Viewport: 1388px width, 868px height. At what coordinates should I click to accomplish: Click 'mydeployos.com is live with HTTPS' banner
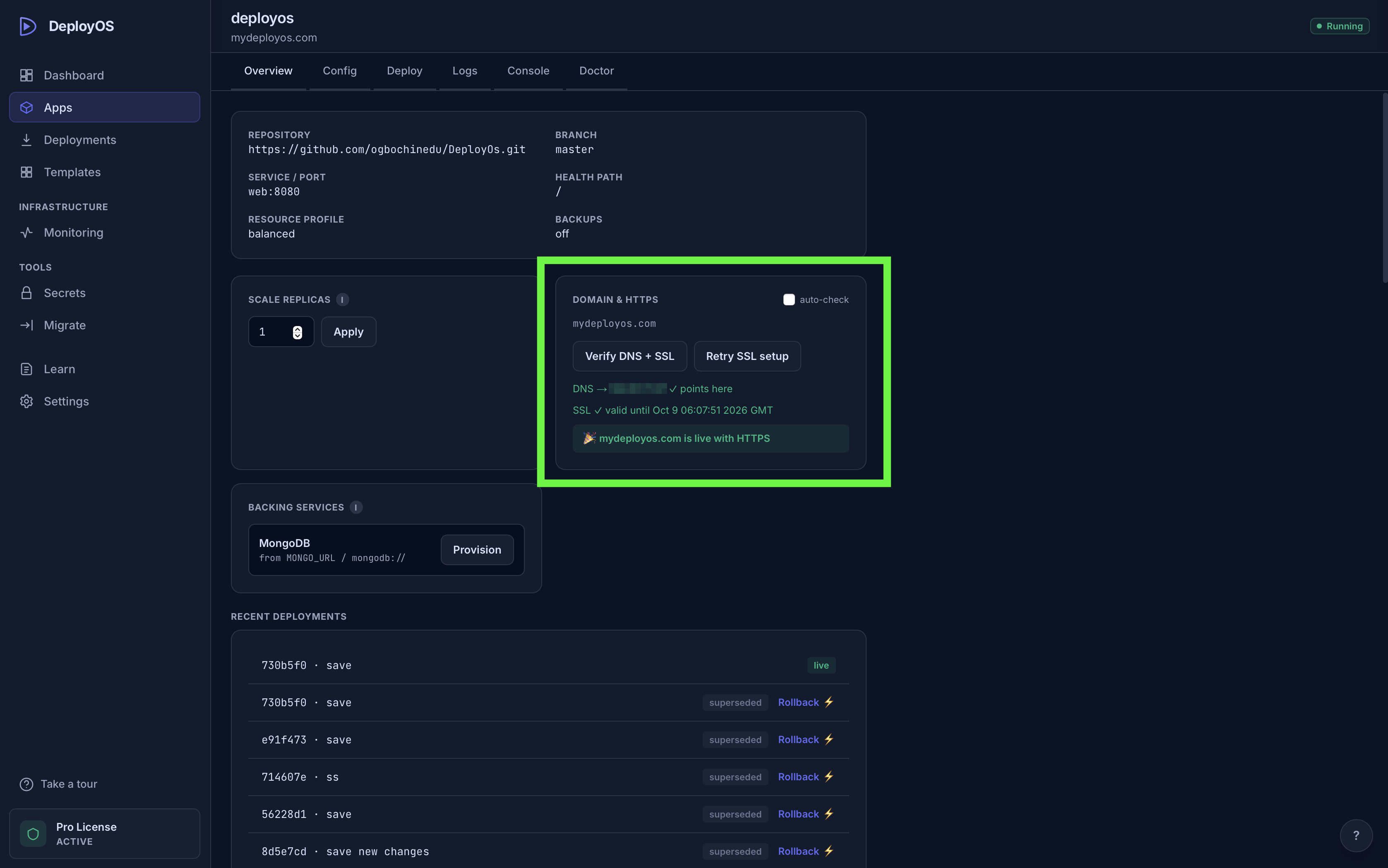711,439
